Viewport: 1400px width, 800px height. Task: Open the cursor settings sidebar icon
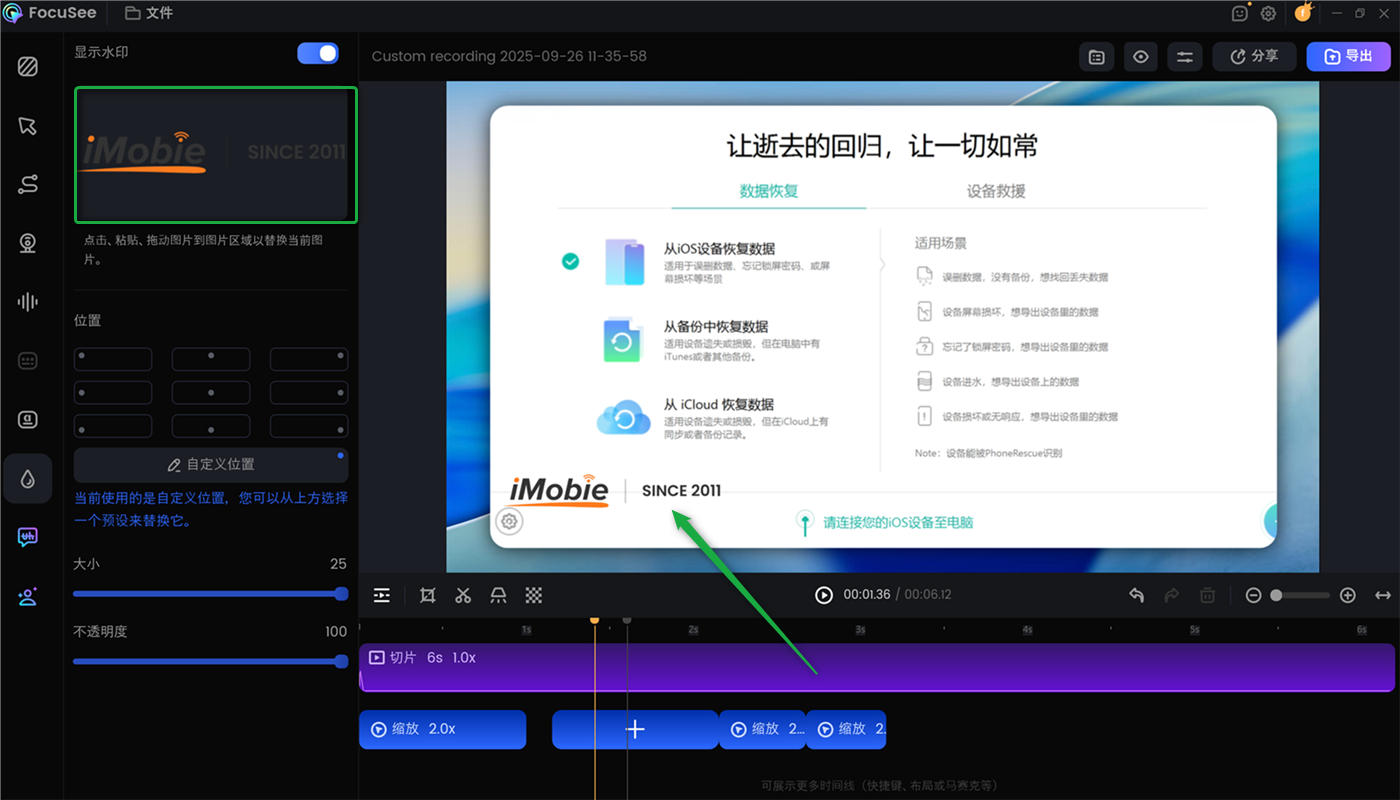[x=28, y=126]
